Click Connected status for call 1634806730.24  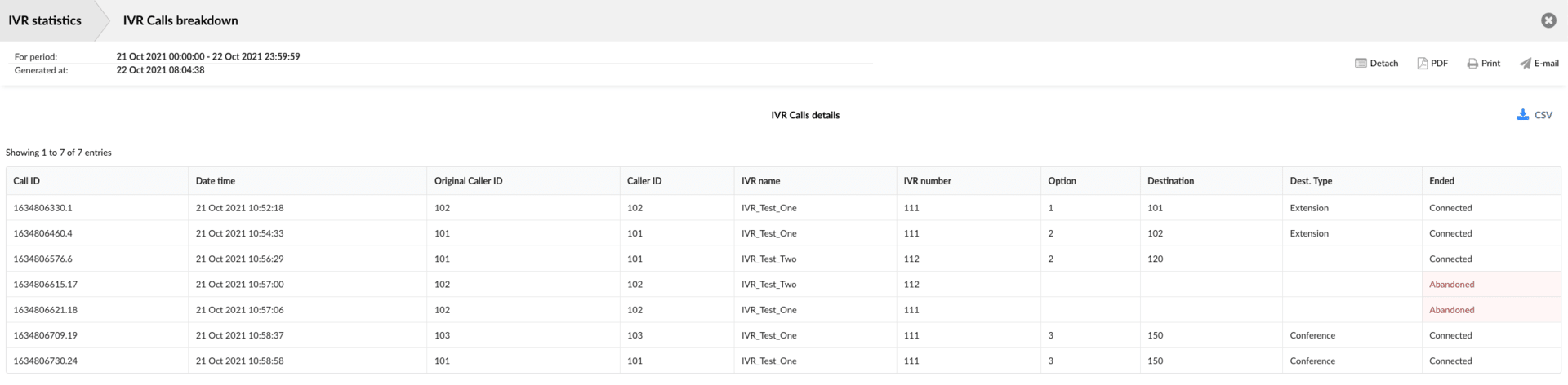(x=1451, y=361)
